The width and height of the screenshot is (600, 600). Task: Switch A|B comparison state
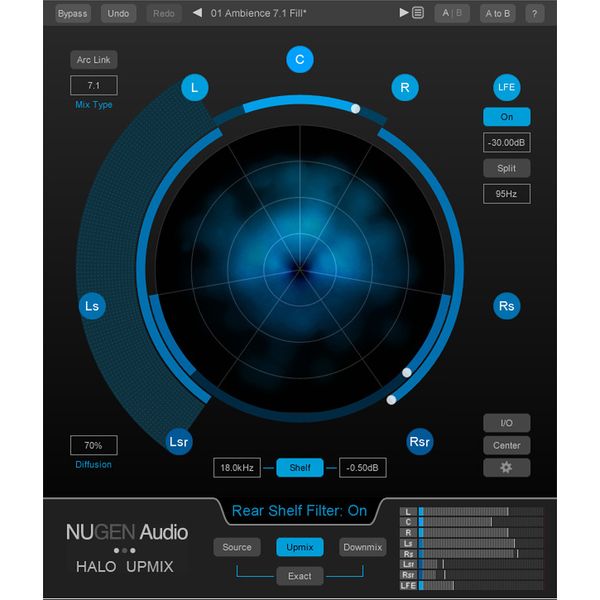point(452,13)
